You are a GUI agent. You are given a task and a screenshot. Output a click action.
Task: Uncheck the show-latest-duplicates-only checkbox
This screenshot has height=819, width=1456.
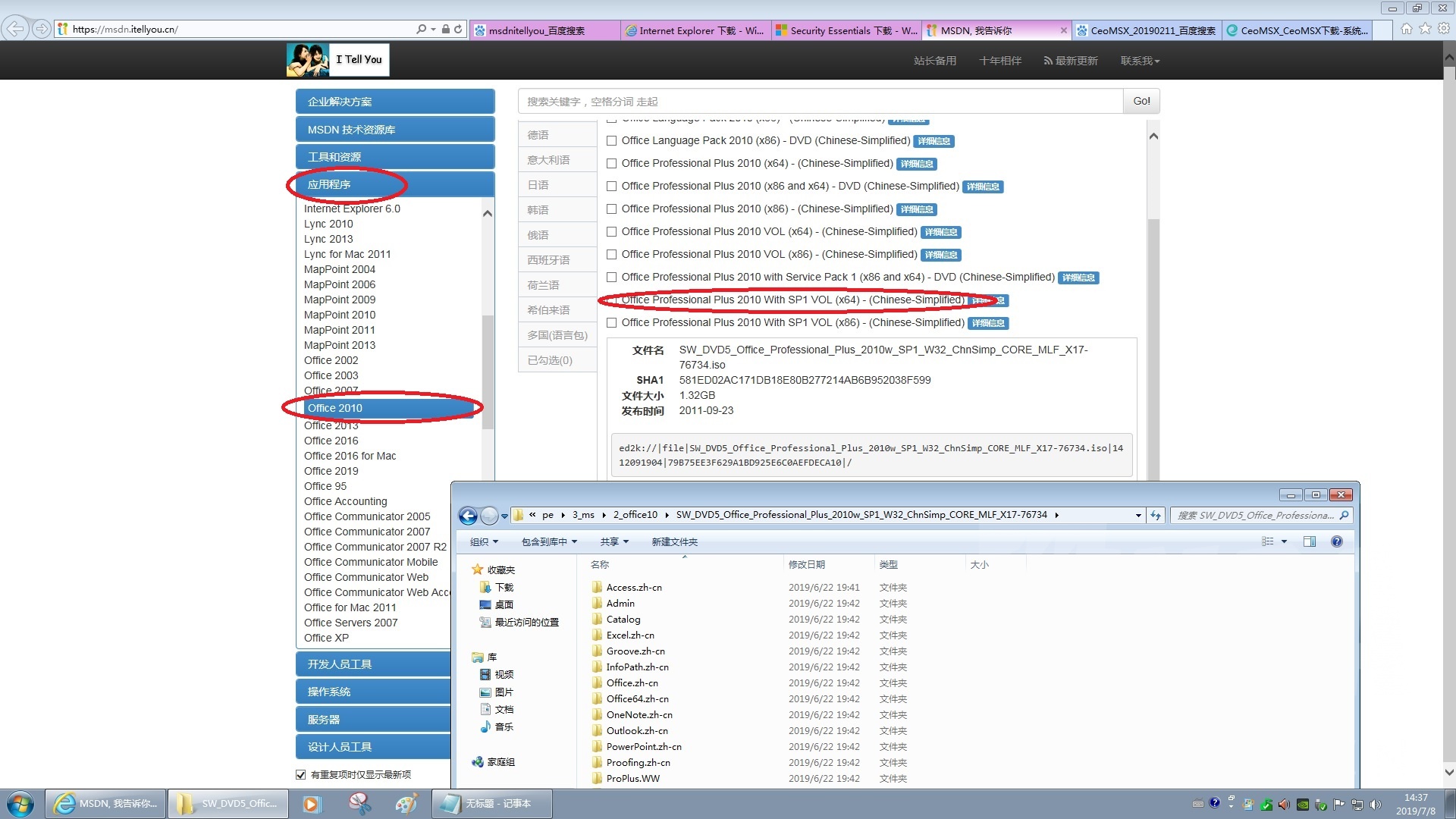[300, 774]
